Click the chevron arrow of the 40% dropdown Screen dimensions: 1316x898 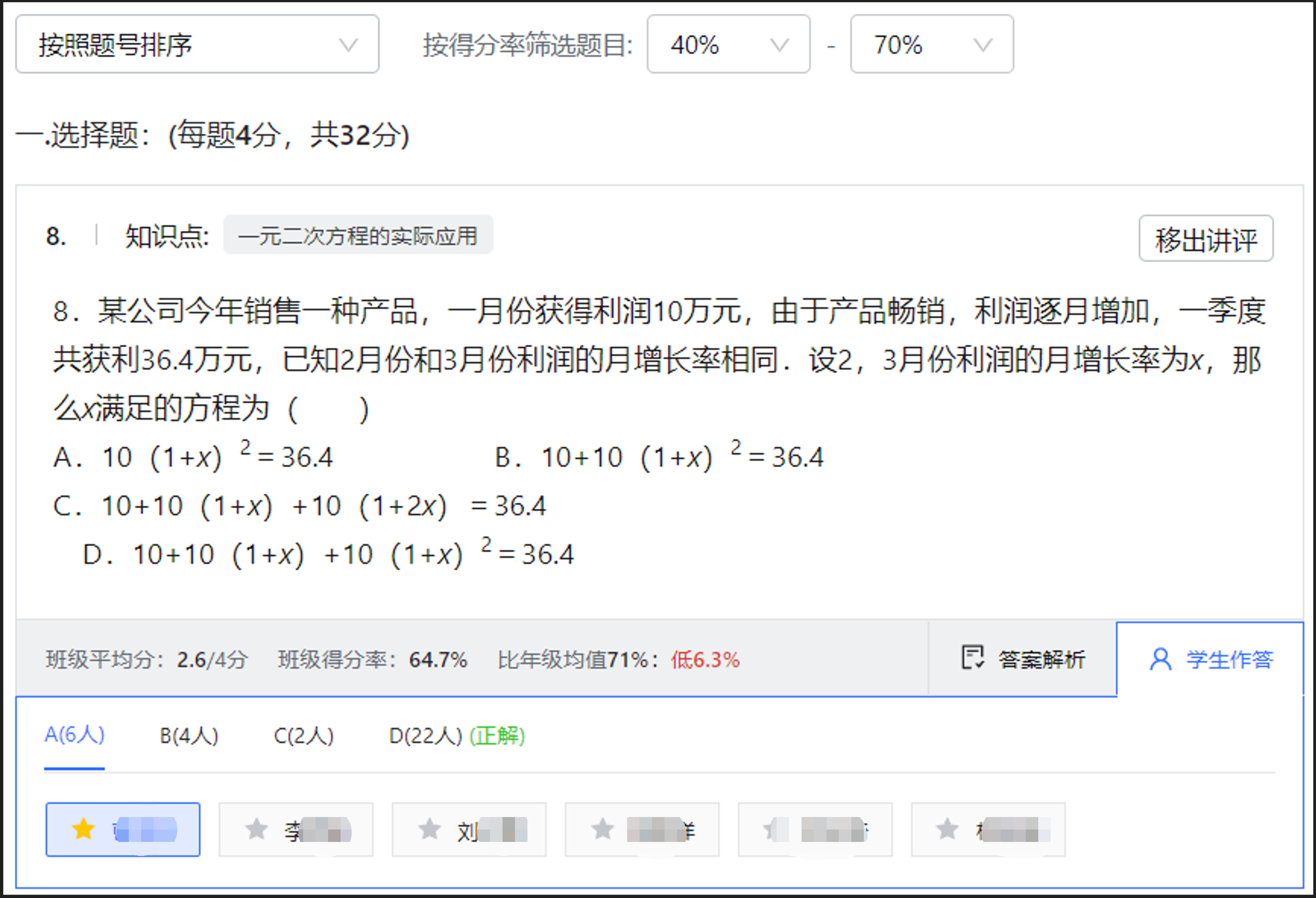tap(779, 45)
